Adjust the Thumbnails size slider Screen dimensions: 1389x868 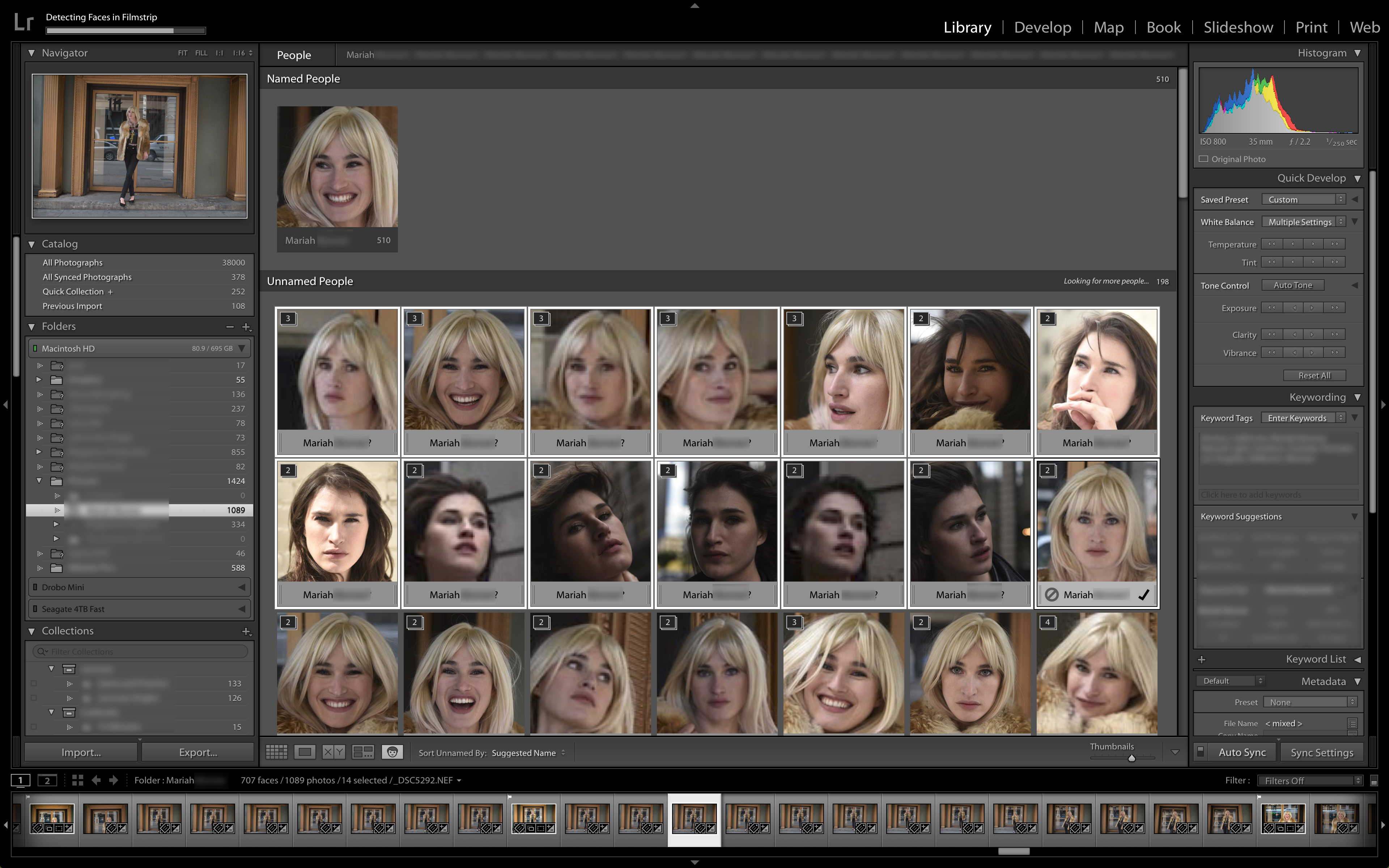(1131, 758)
